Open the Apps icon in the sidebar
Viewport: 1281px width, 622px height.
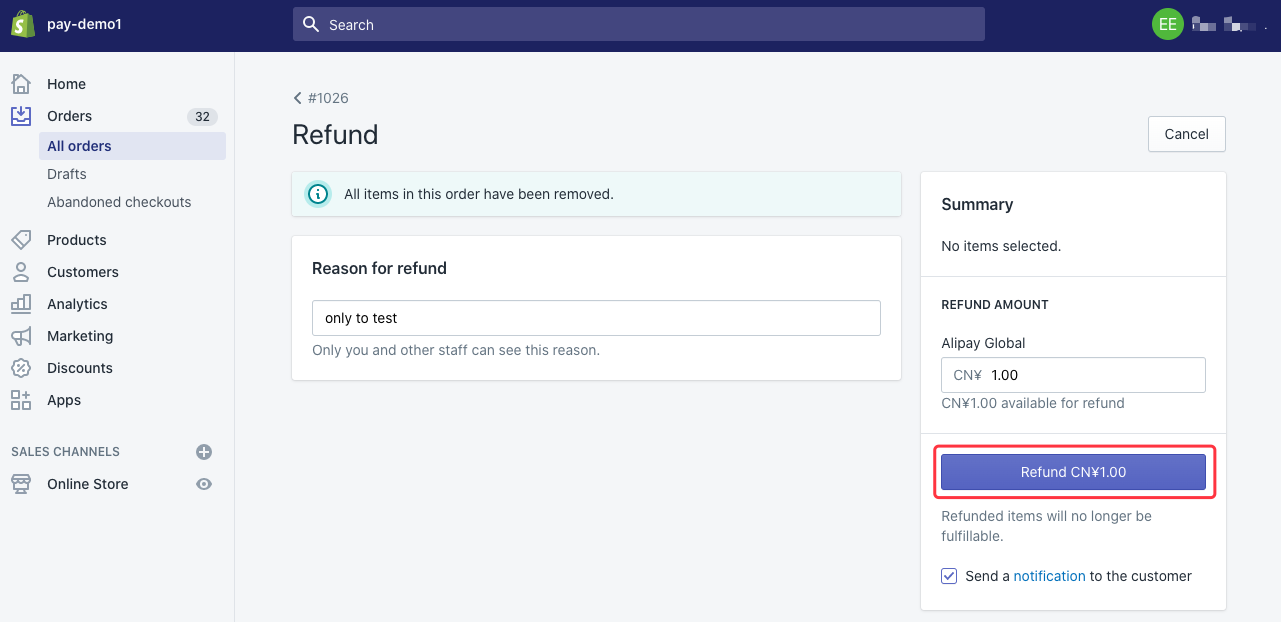(20, 400)
